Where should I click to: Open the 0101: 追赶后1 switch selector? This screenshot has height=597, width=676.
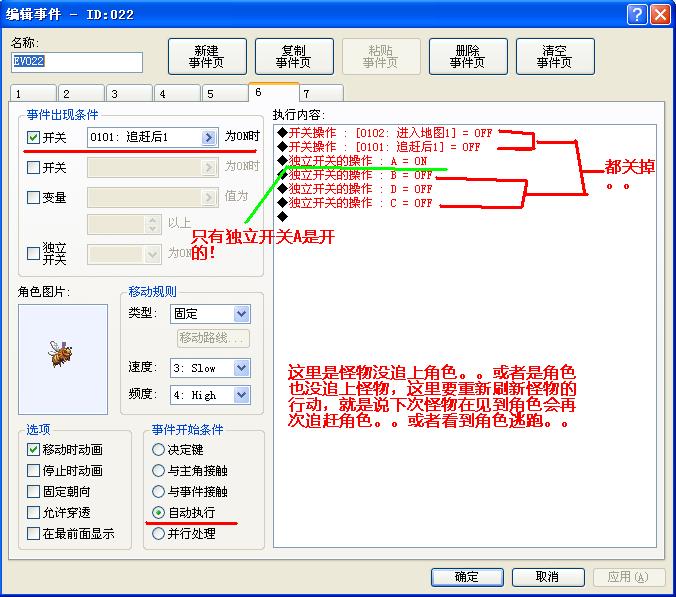tap(153, 138)
